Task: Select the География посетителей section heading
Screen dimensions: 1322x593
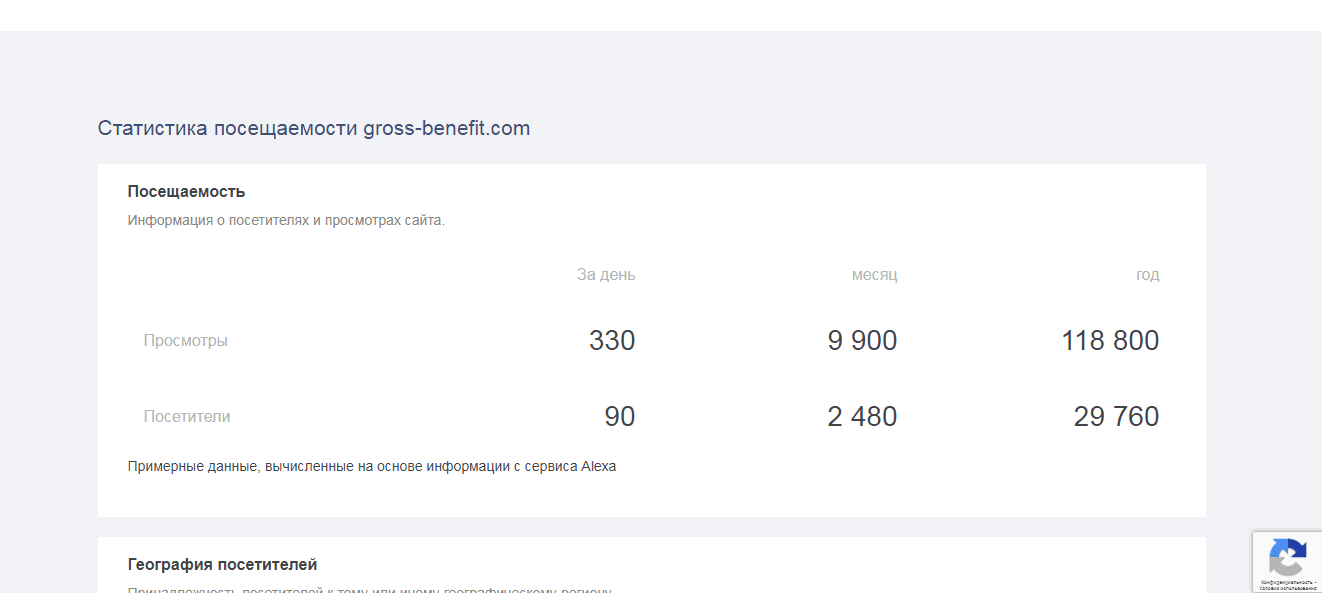Action: tap(222, 565)
